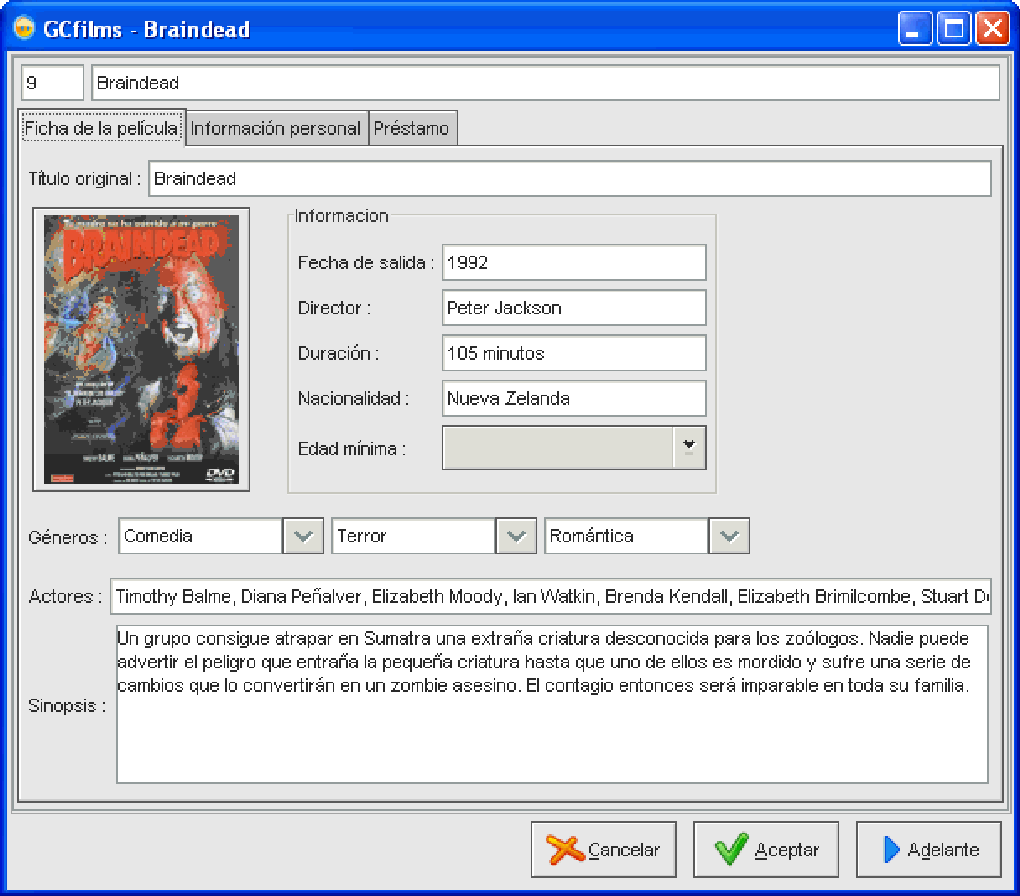
Task: Switch to the Información personal tab
Action: click(276, 128)
